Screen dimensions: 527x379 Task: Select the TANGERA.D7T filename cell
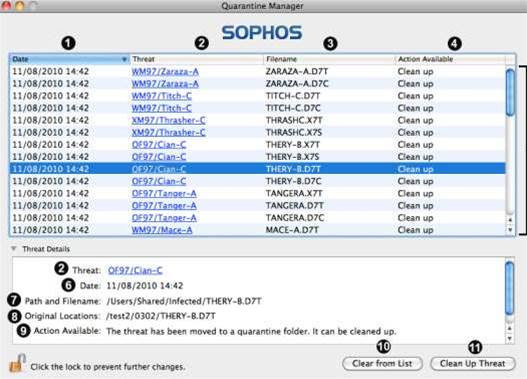[295, 206]
